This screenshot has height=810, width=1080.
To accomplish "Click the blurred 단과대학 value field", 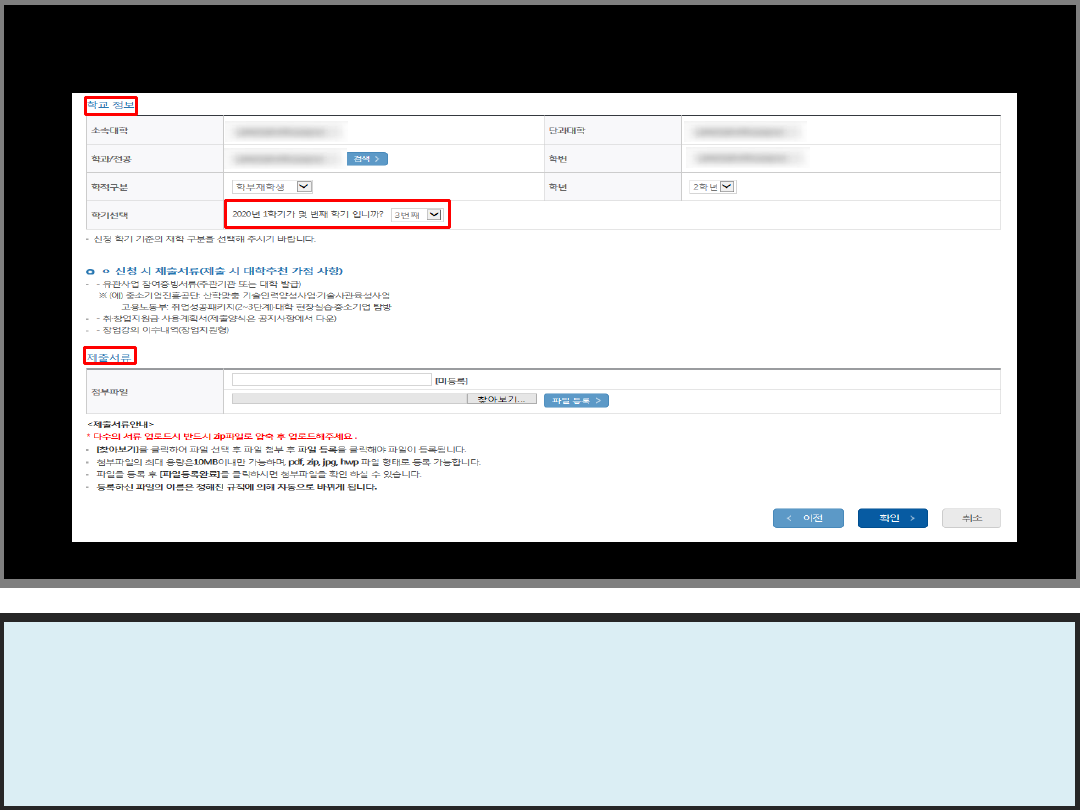I will tap(747, 131).
